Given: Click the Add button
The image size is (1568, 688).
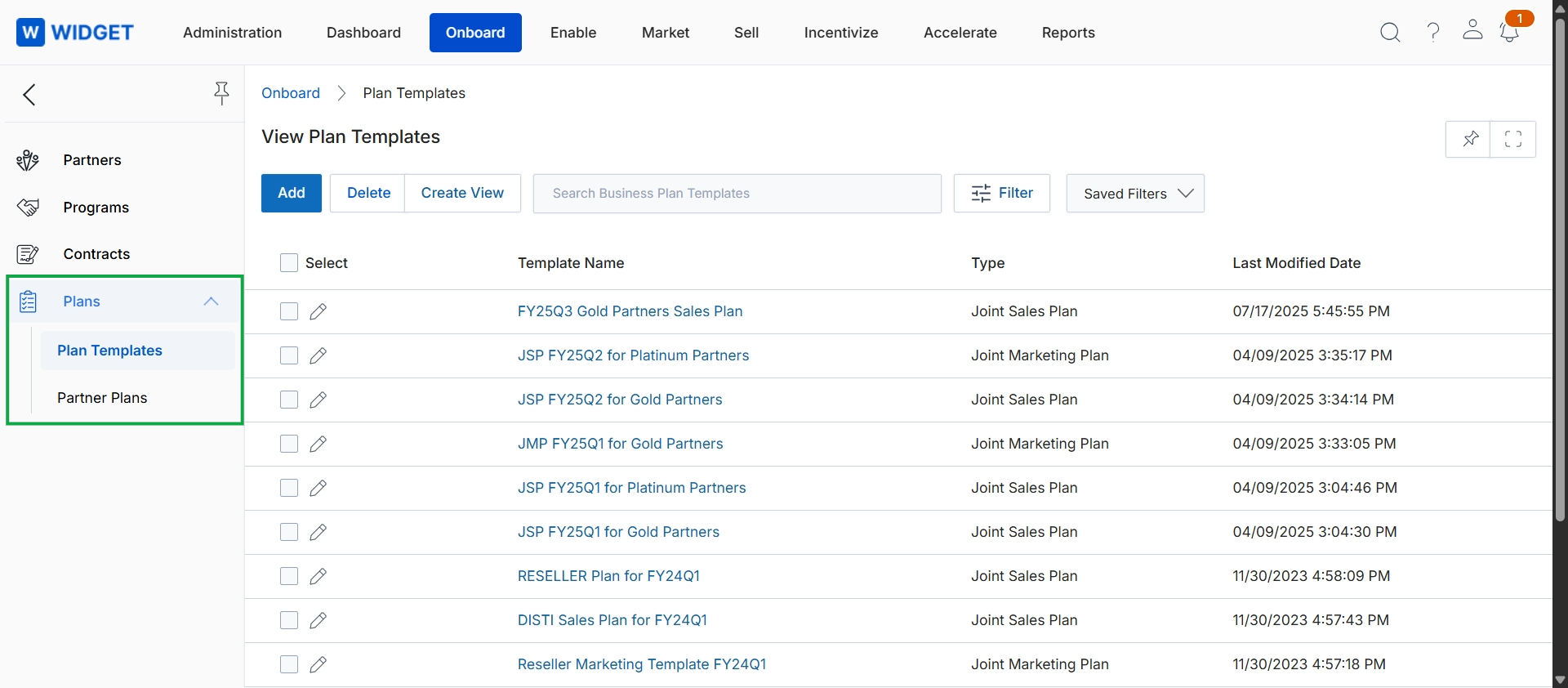Looking at the screenshot, I should pos(292,194).
